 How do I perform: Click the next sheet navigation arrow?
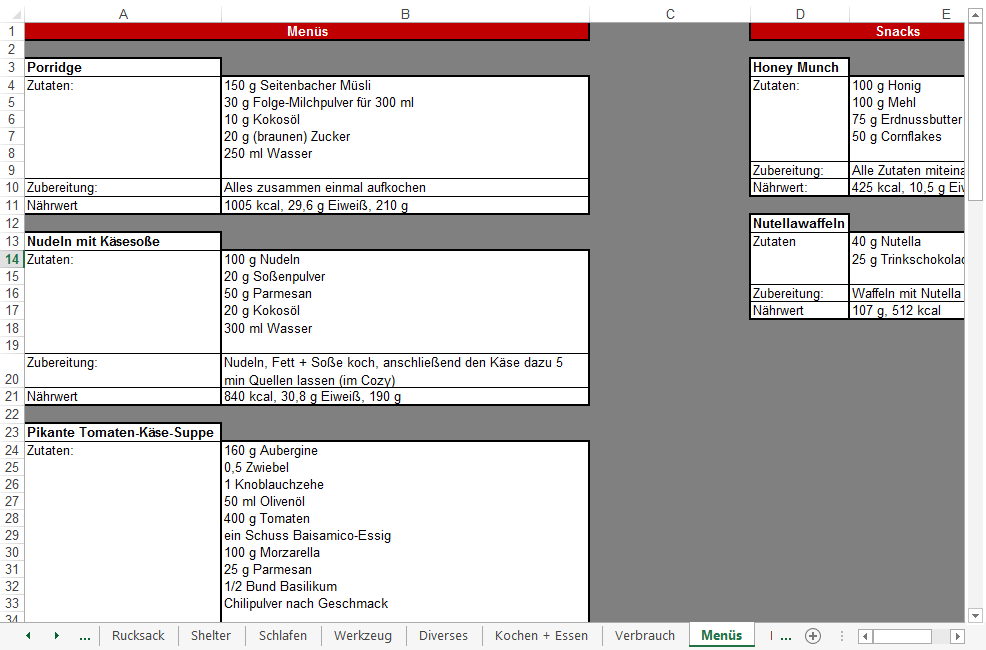coord(56,636)
